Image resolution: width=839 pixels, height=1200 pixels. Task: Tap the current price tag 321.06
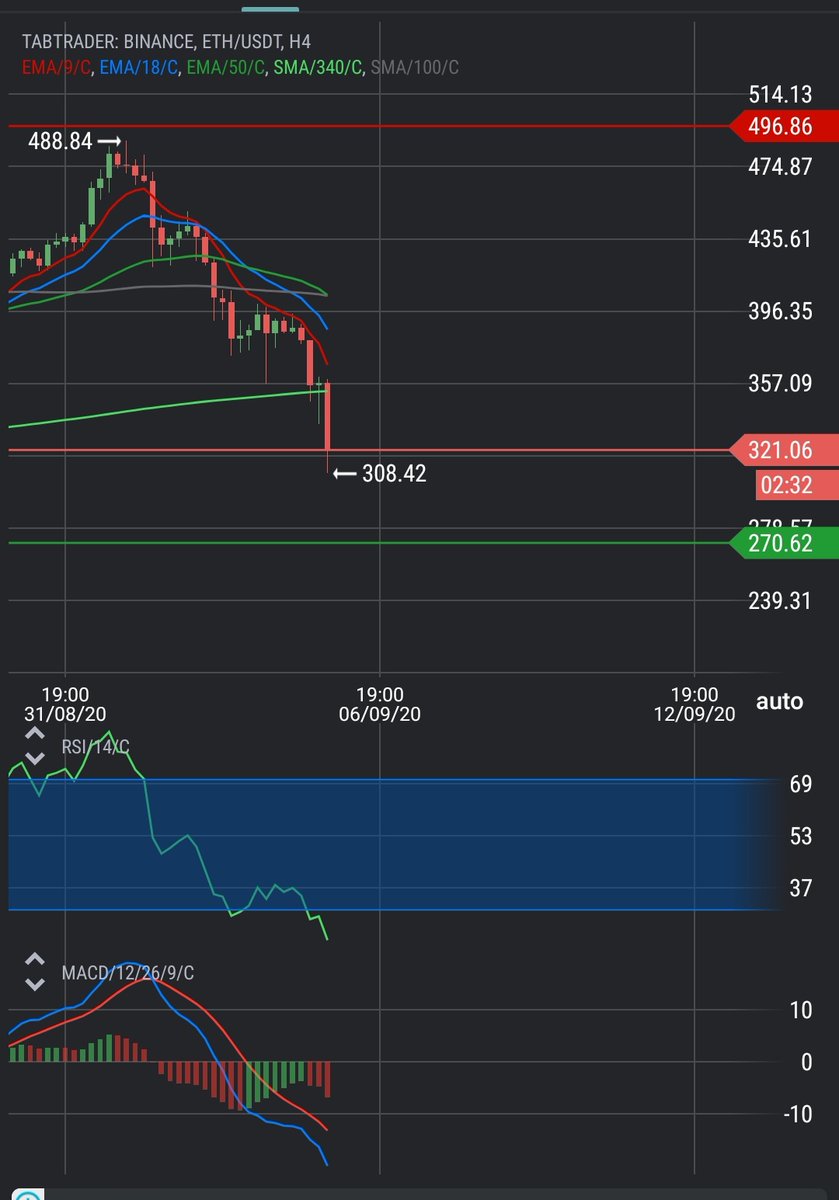coord(785,451)
